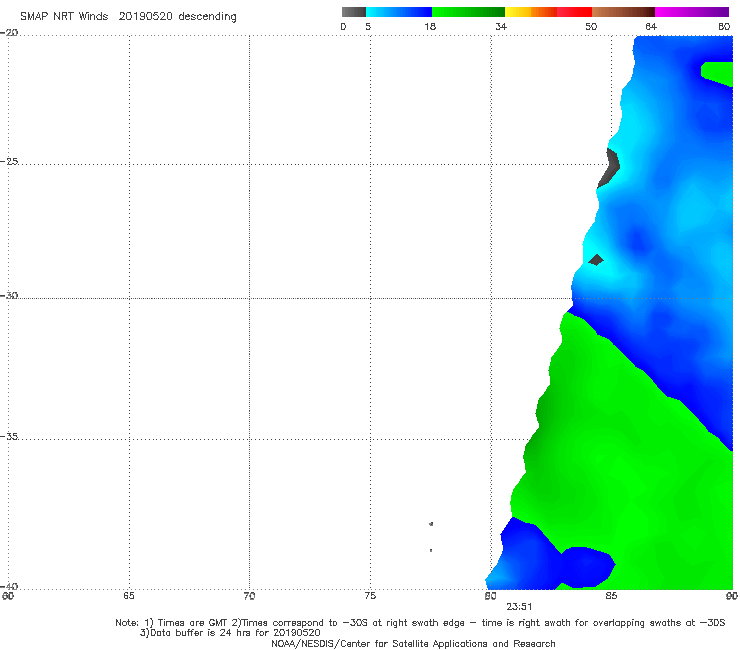The width and height of the screenshot is (740, 650).
Task: Click the NOAA/NESDIS Center for Satellite Applications credit
Action: [413, 644]
